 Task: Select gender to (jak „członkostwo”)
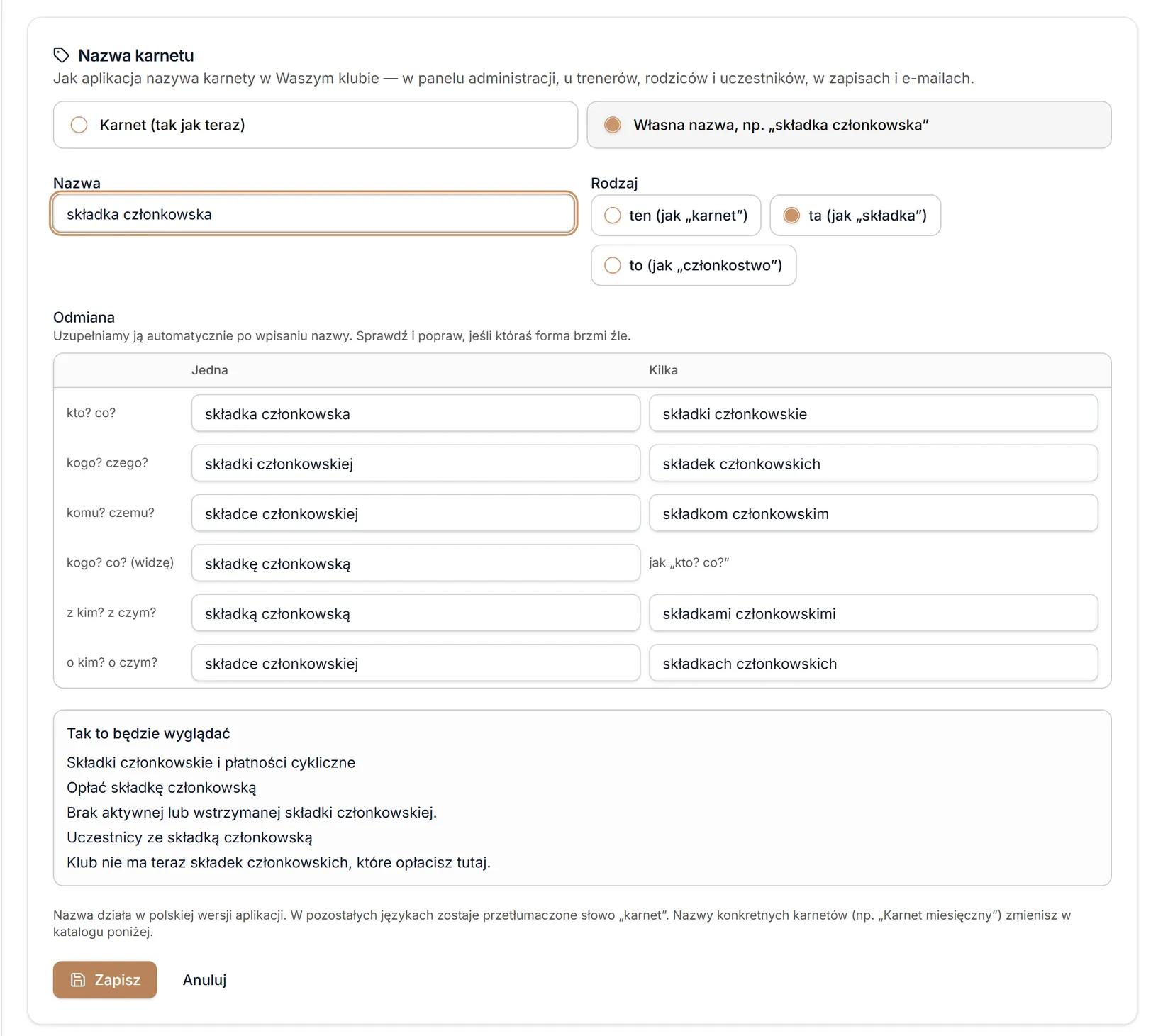pos(694,265)
